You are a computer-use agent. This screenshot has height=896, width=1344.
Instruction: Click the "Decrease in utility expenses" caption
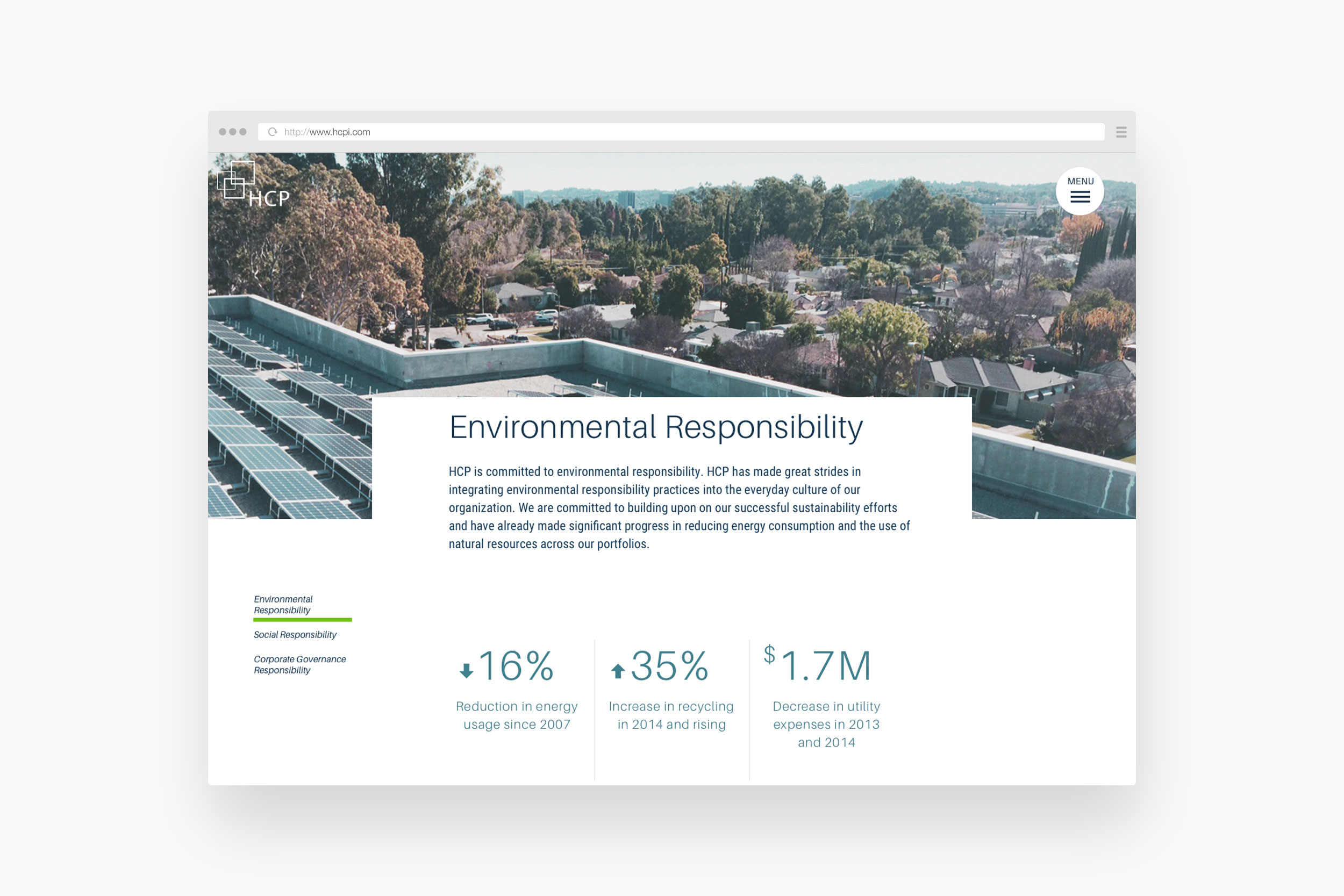point(826,725)
